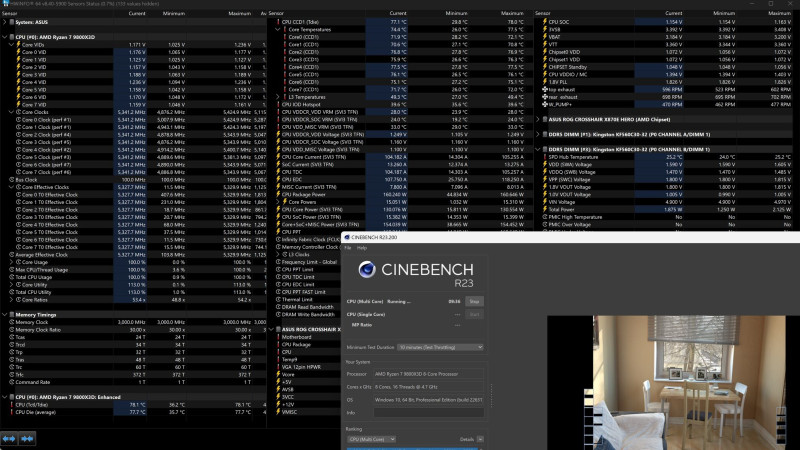Screen dimensions: 800x450
Task: Click the lightning icon beside CPU TDC
Action: pyautogui.click(x=278, y=172)
